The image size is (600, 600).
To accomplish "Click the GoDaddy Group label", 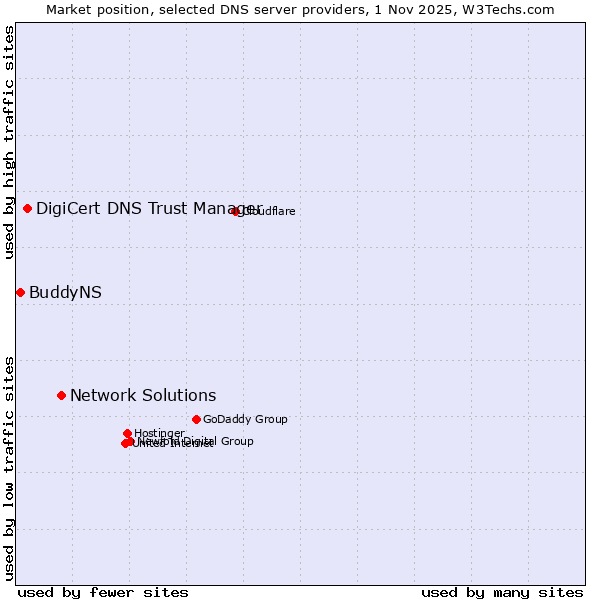I will pyautogui.click(x=245, y=419).
